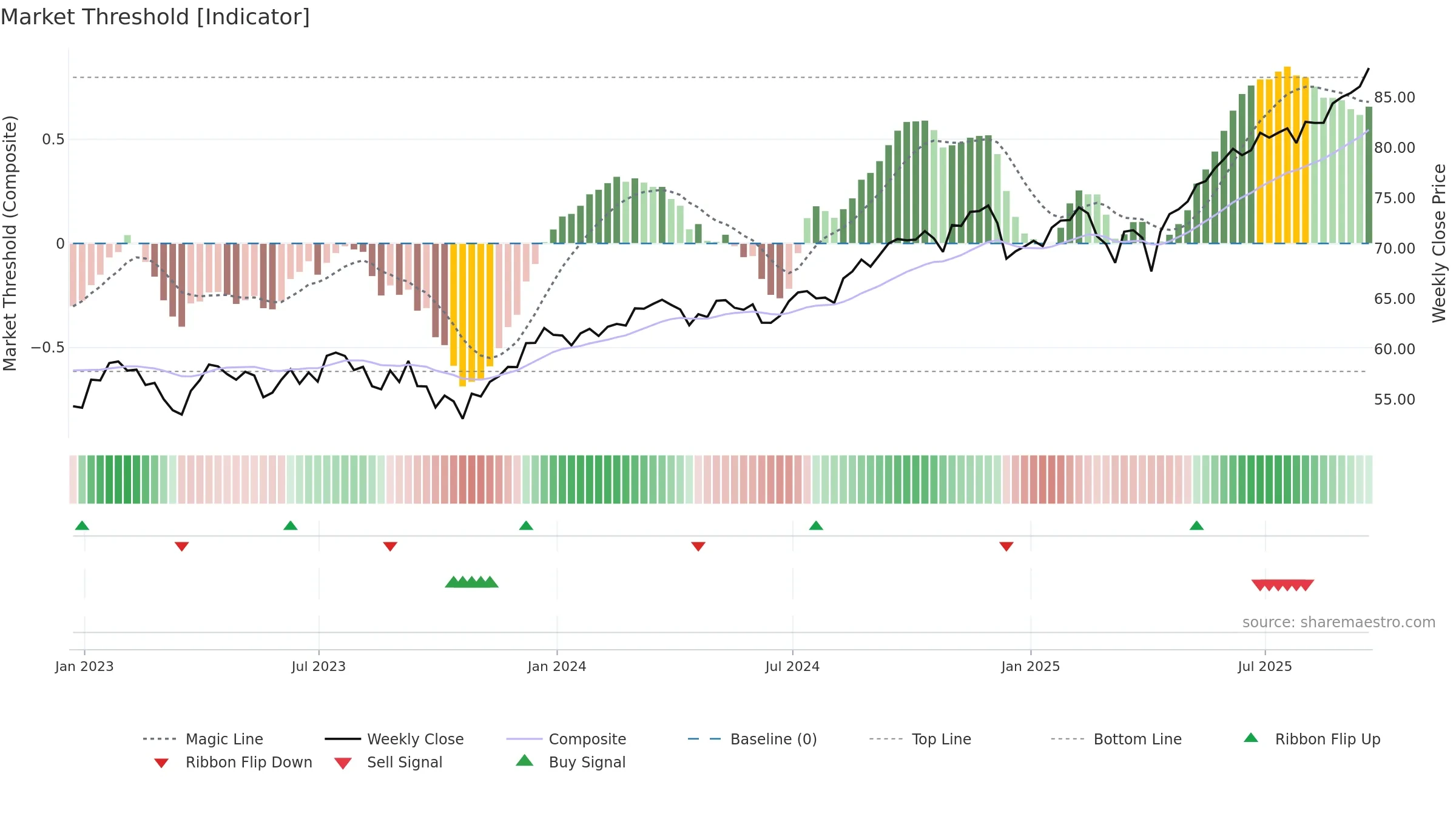Image resolution: width=1456 pixels, height=819 pixels.
Task: Click the Composite legend lavender line sample
Action: (524, 739)
